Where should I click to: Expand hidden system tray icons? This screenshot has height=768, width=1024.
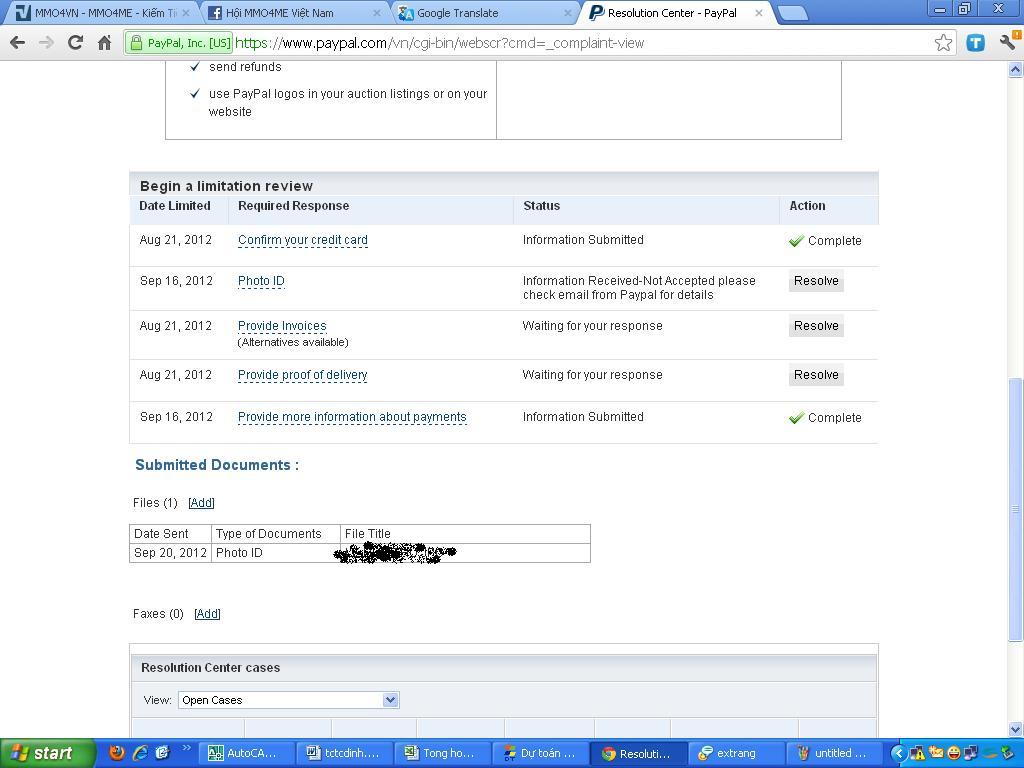899,754
